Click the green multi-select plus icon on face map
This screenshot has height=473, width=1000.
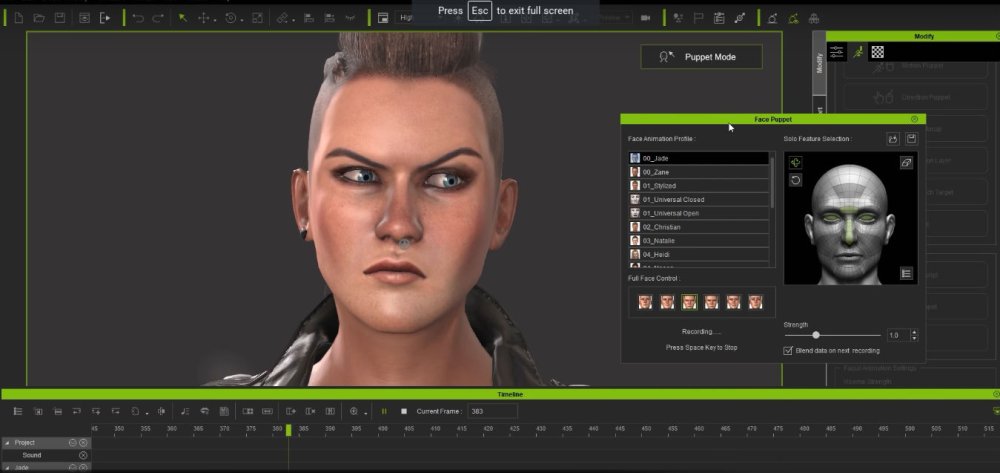click(x=795, y=163)
